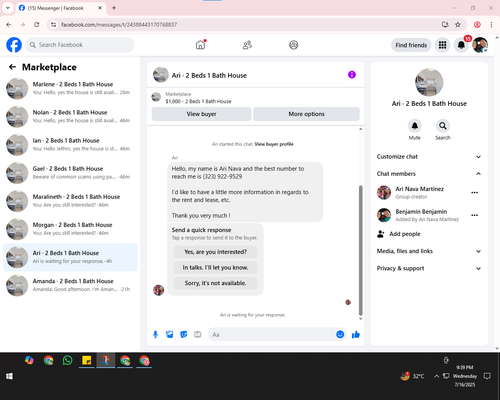The image size is (500, 400).
Task: Open Morgan - 2 Beds 1 Bath House chat
Action: [70, 229]
